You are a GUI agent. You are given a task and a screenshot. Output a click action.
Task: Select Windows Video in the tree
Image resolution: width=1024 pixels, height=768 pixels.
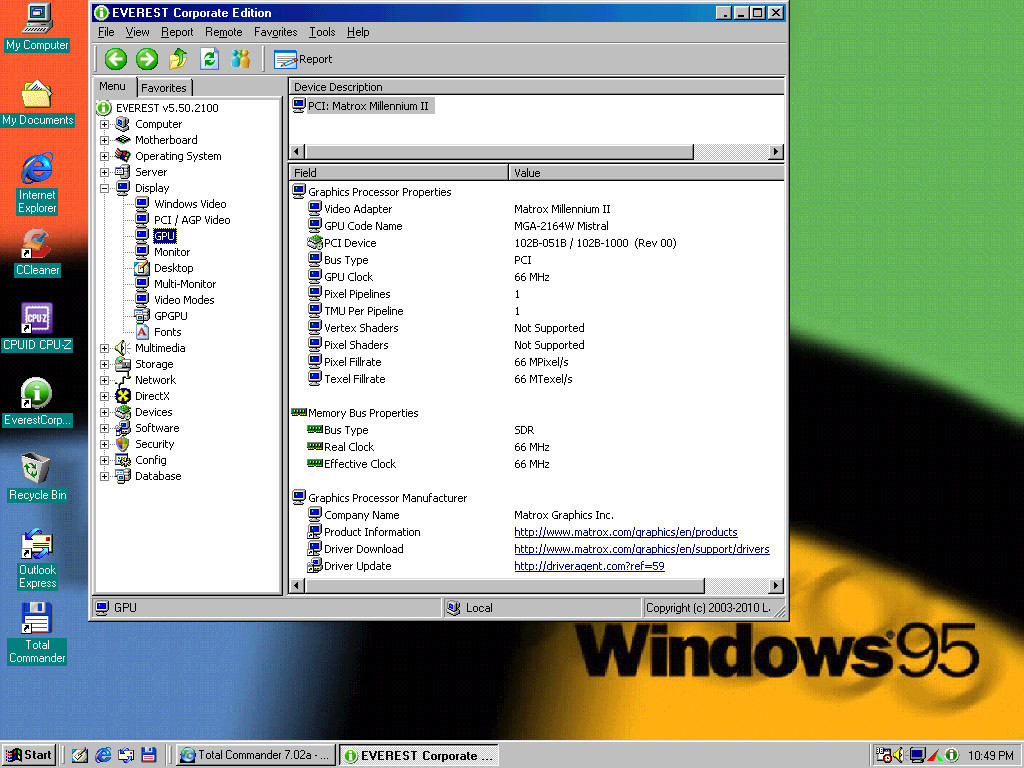click(x=190, y=204)
